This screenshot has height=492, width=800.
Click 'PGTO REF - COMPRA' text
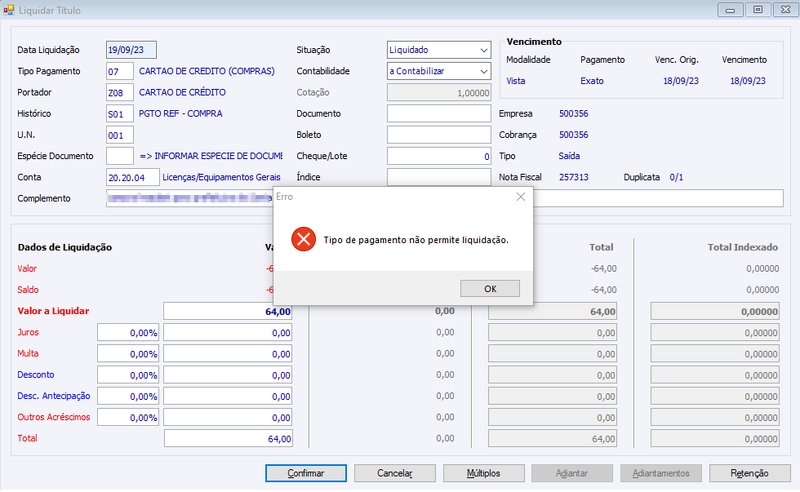181,114
